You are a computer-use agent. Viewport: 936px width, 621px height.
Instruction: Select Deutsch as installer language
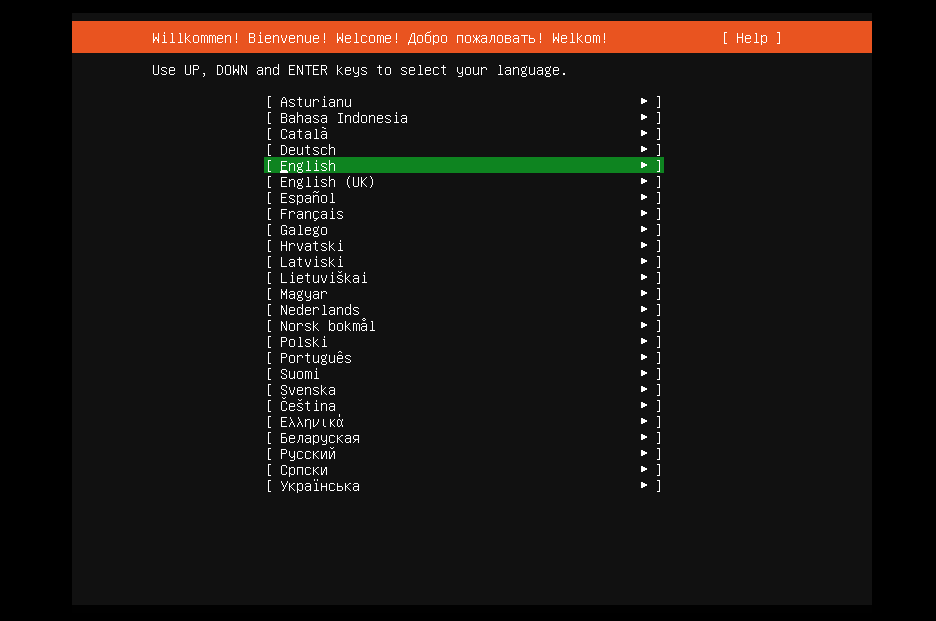pyautogui.click(x=308, y=150)
